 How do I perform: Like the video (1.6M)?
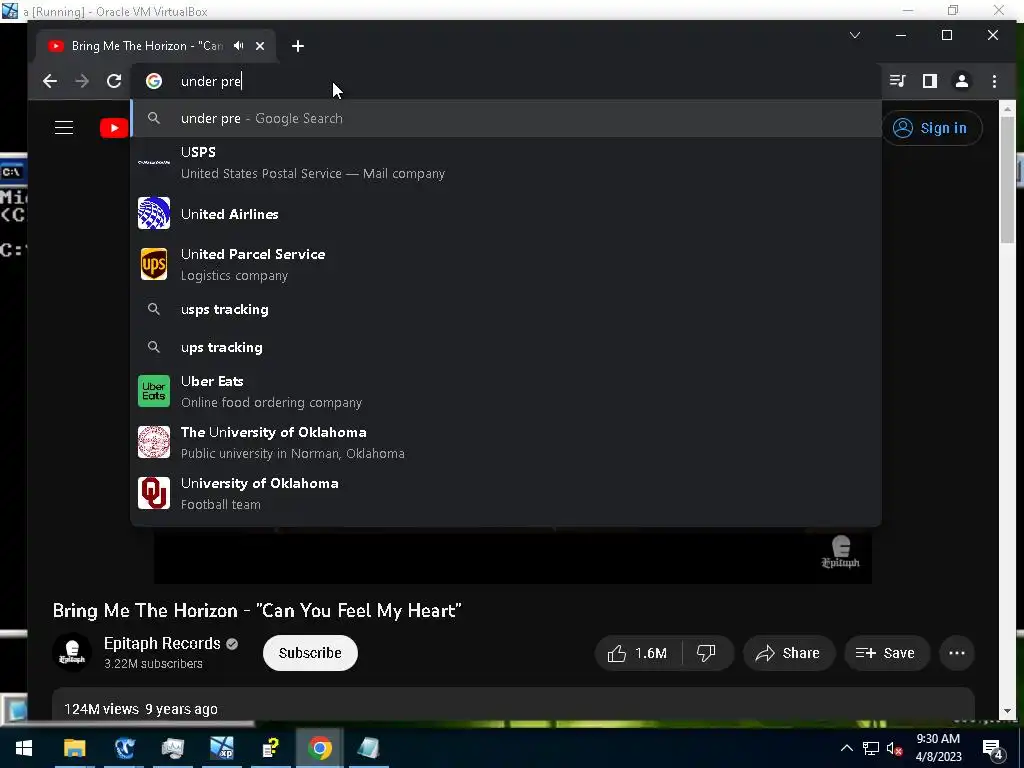(x=637, y=653)
